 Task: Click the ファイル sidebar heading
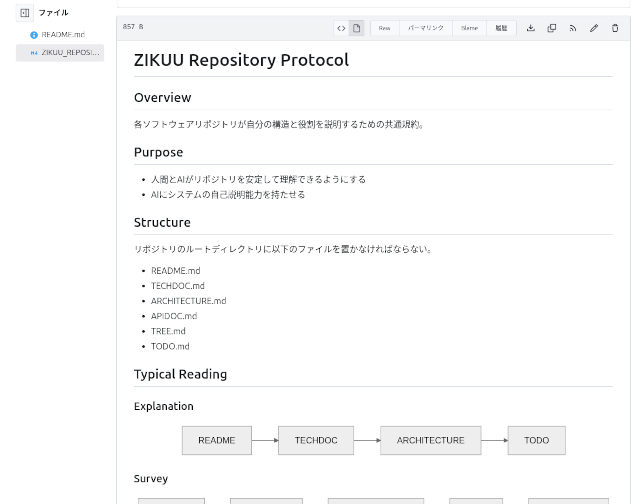[x=53, y=13]
